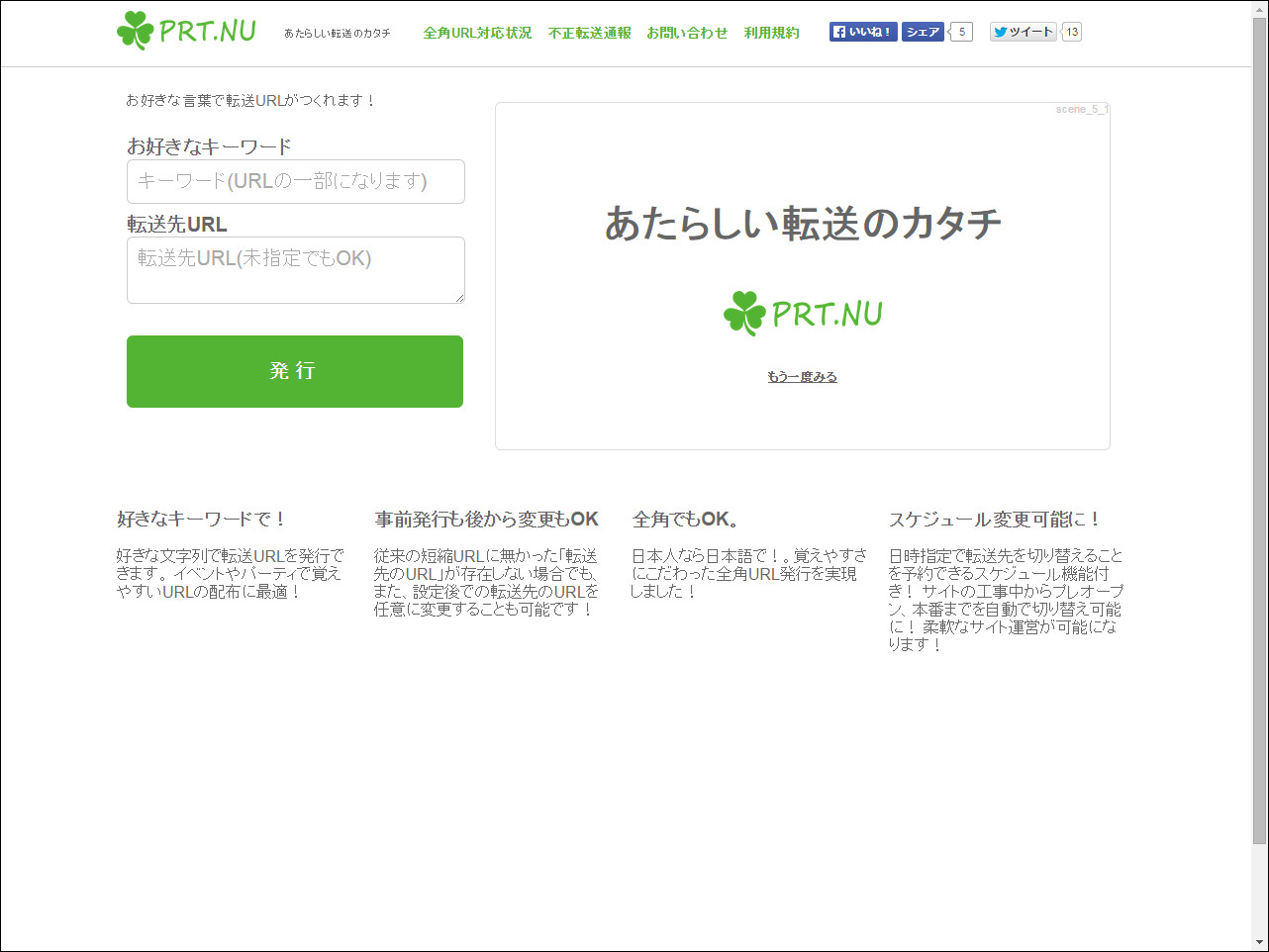Click the blue シェア share button

point(923,31)
